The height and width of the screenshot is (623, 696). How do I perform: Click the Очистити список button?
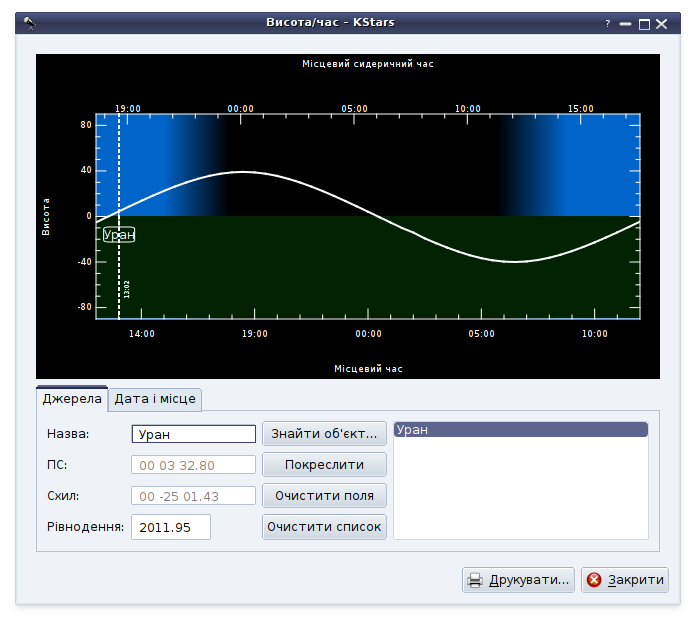tap(324, 527)
